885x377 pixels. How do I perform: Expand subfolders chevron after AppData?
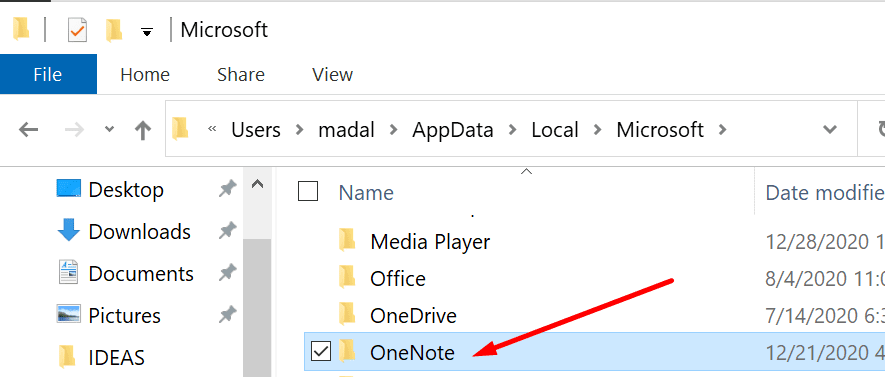(x=512, y=130)
